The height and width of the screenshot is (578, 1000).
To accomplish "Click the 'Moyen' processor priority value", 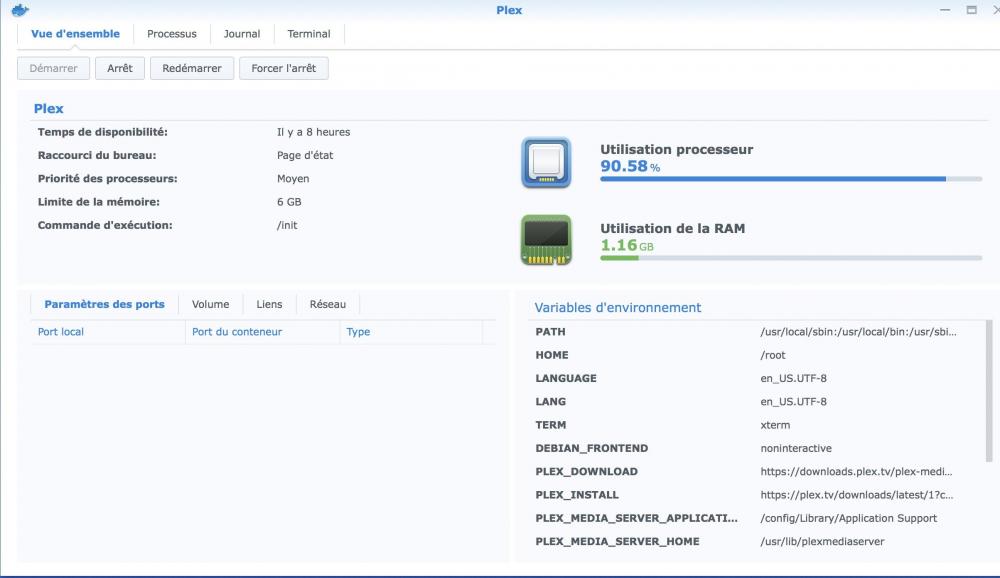I will 293,179.
